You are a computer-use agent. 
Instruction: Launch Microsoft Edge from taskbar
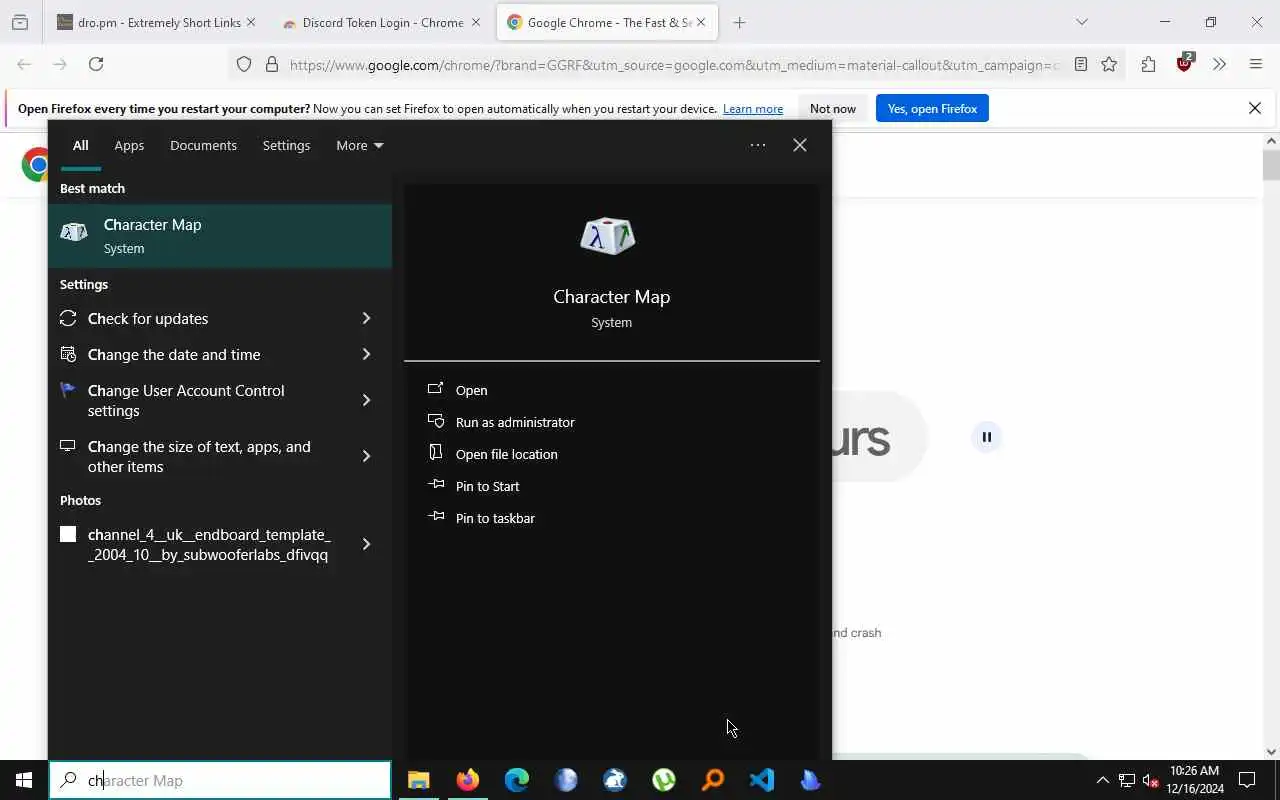point(516,780)
